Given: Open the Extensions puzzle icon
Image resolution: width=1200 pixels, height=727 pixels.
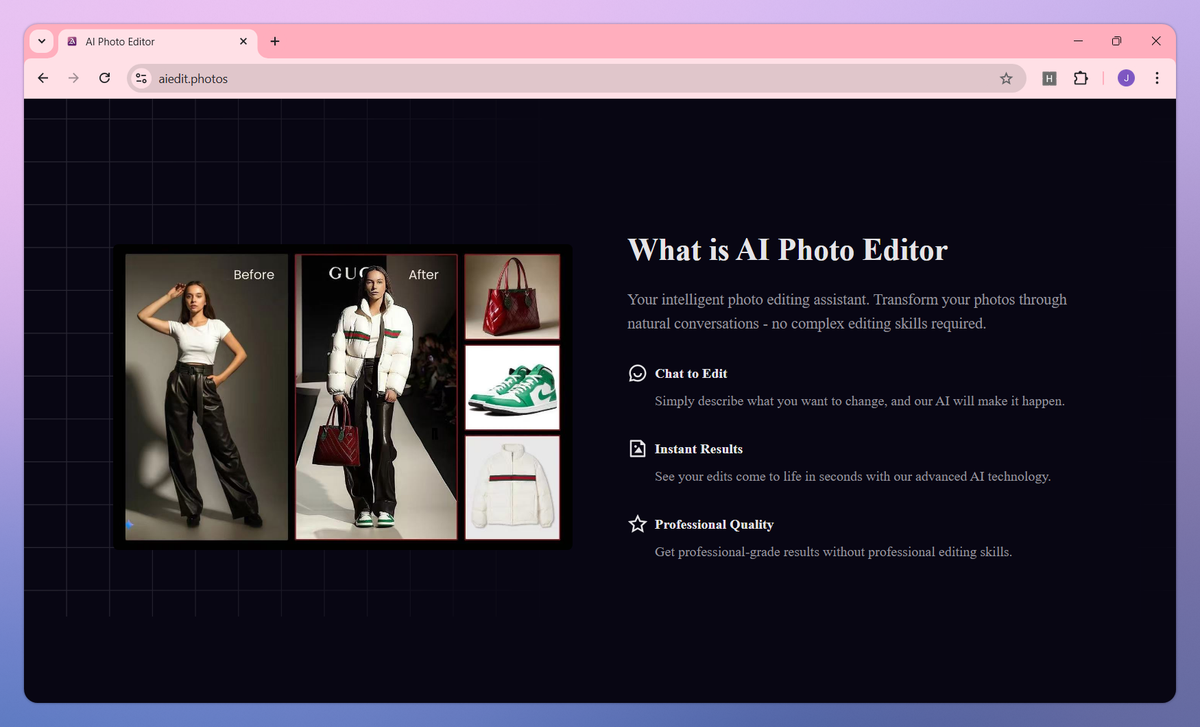Looking at the screenshot, I should (x=1080, y=78).
